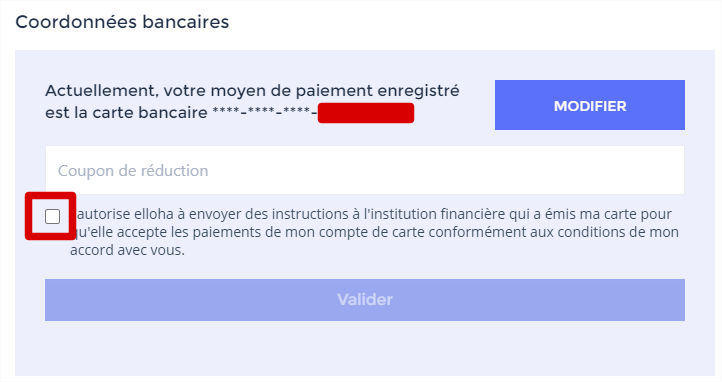
Task: Tick the elloha authorization checkbox
Action: [52, 216]
